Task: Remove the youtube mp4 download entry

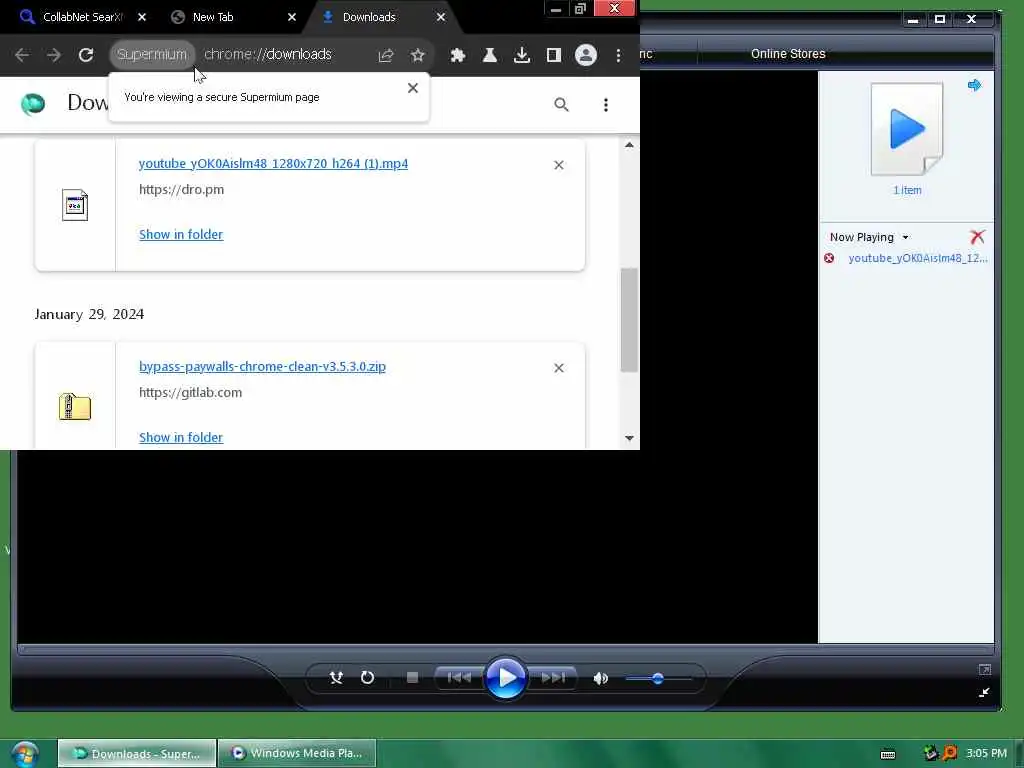Action: [559, 165]
